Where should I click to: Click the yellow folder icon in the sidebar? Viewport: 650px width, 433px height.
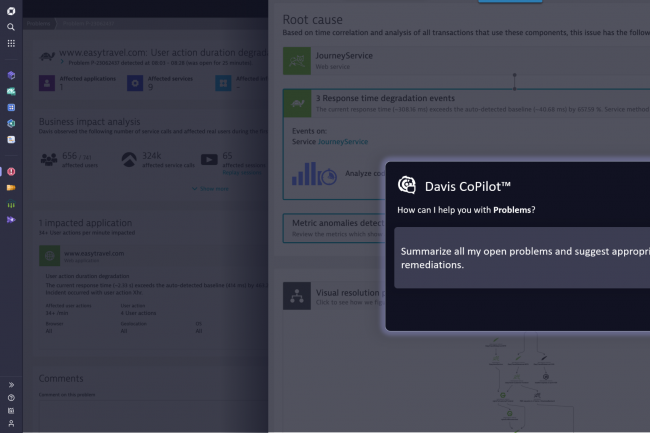point(11,187)
